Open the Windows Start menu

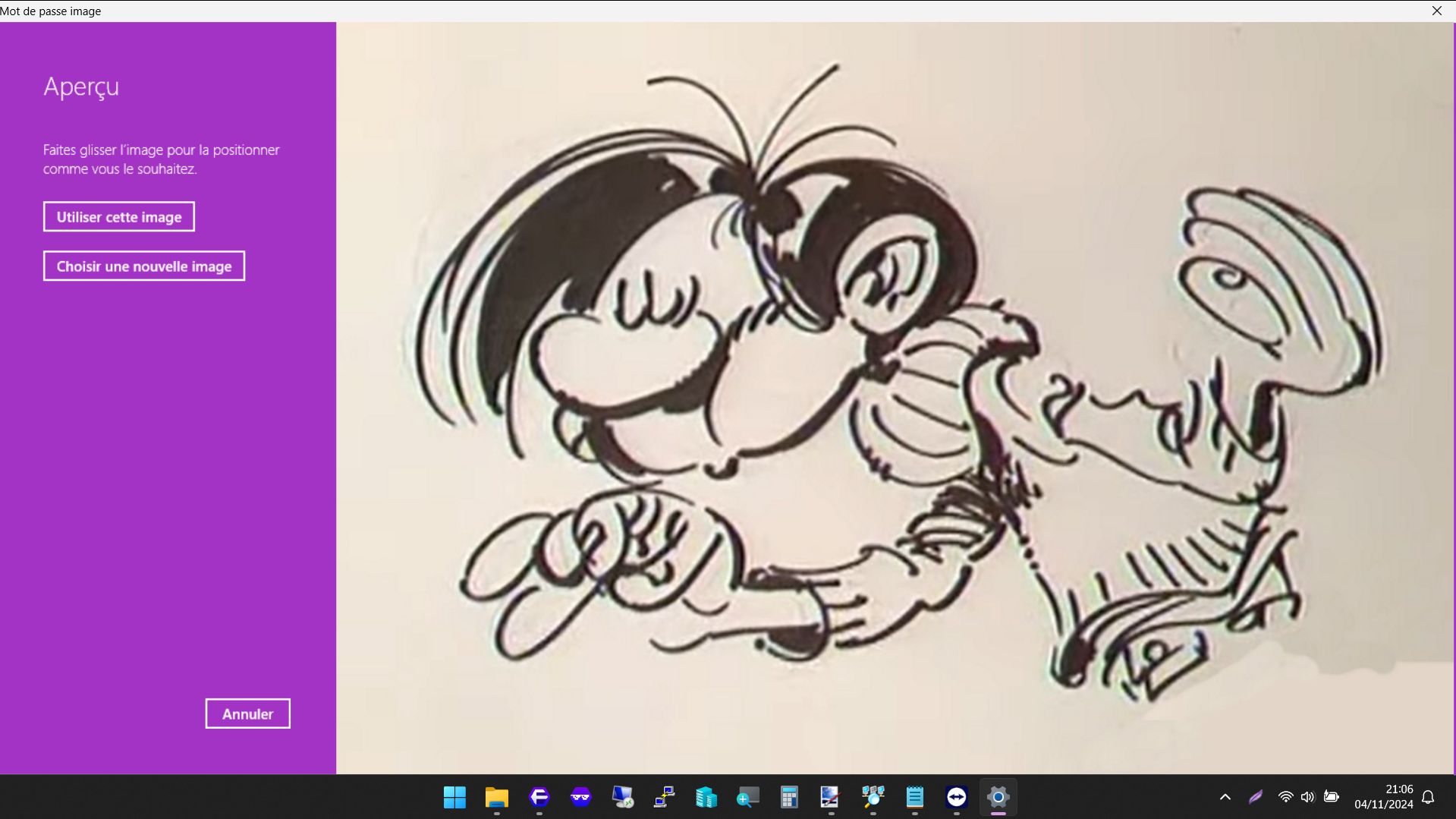(x=455, y=798)
